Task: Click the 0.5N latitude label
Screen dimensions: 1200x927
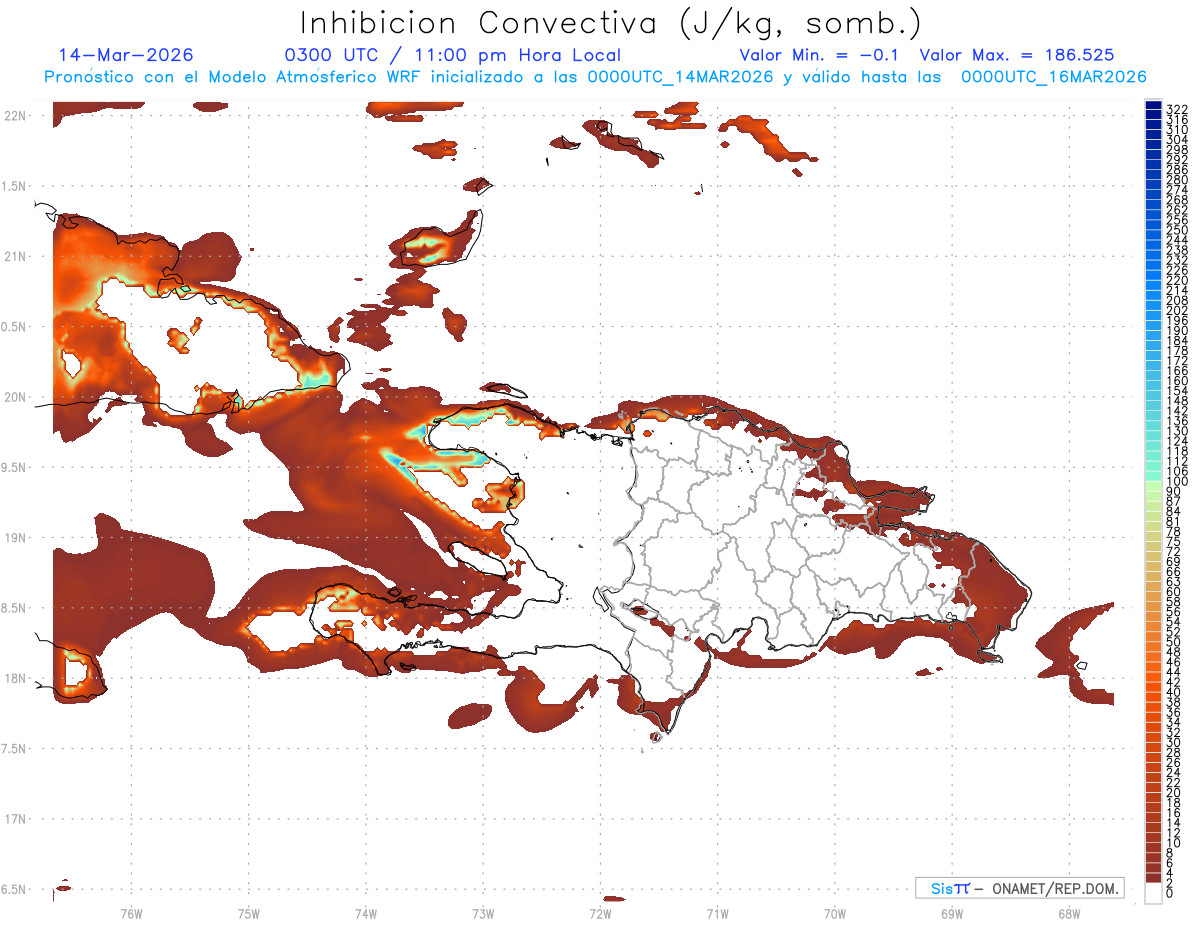Action: [x=15, y=327]
